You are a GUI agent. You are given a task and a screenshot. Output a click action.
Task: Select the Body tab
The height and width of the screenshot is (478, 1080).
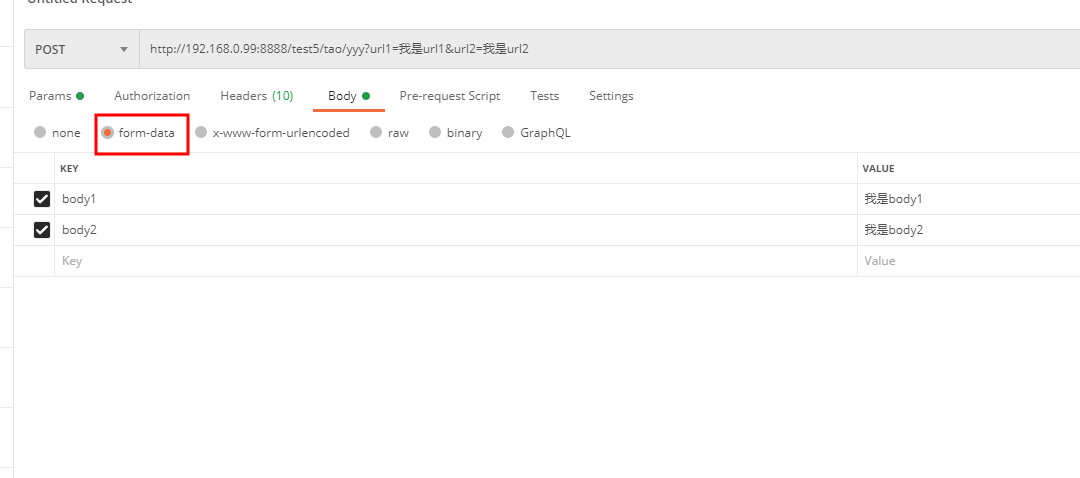pyautogui.click(x=349, y=96)
